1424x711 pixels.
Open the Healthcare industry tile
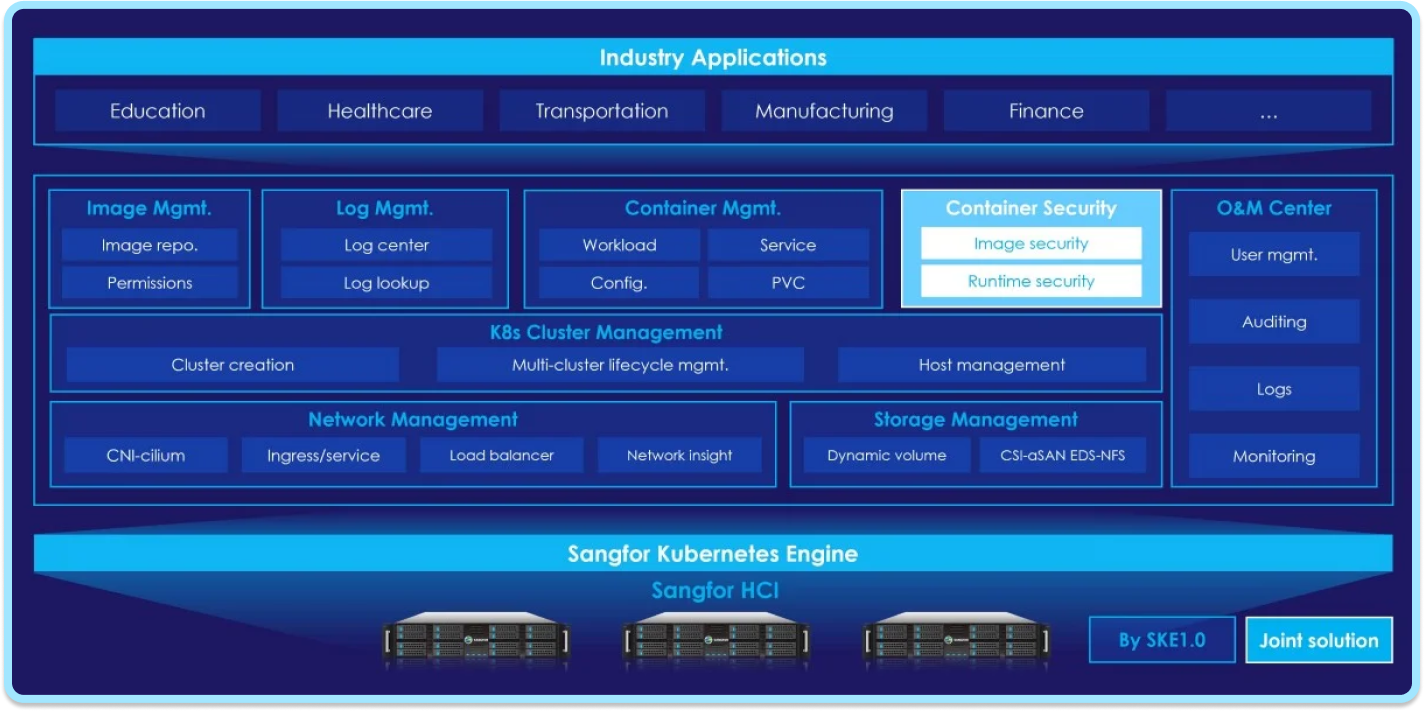(380, 111)
